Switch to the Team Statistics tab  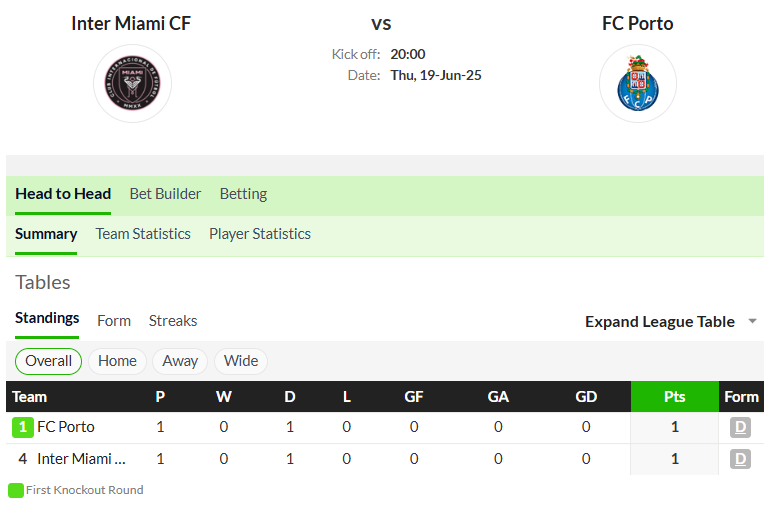point(143,234)
